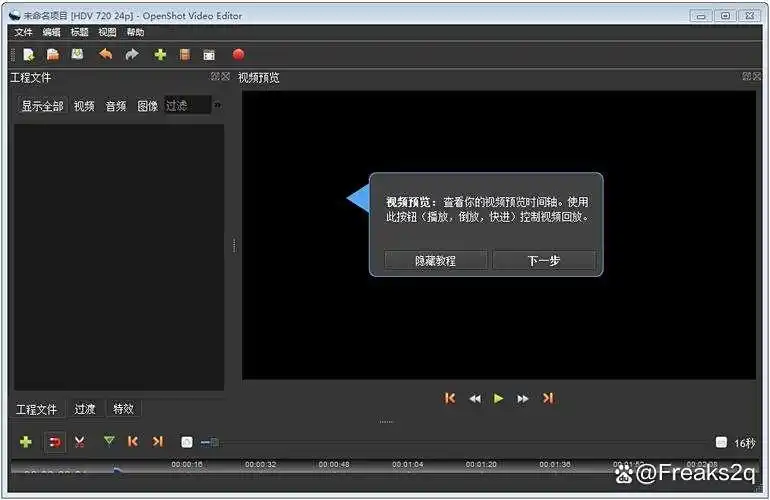Open the 文件 menu
The height and width of the screenshot is (500, 770).
coord(23,32)
